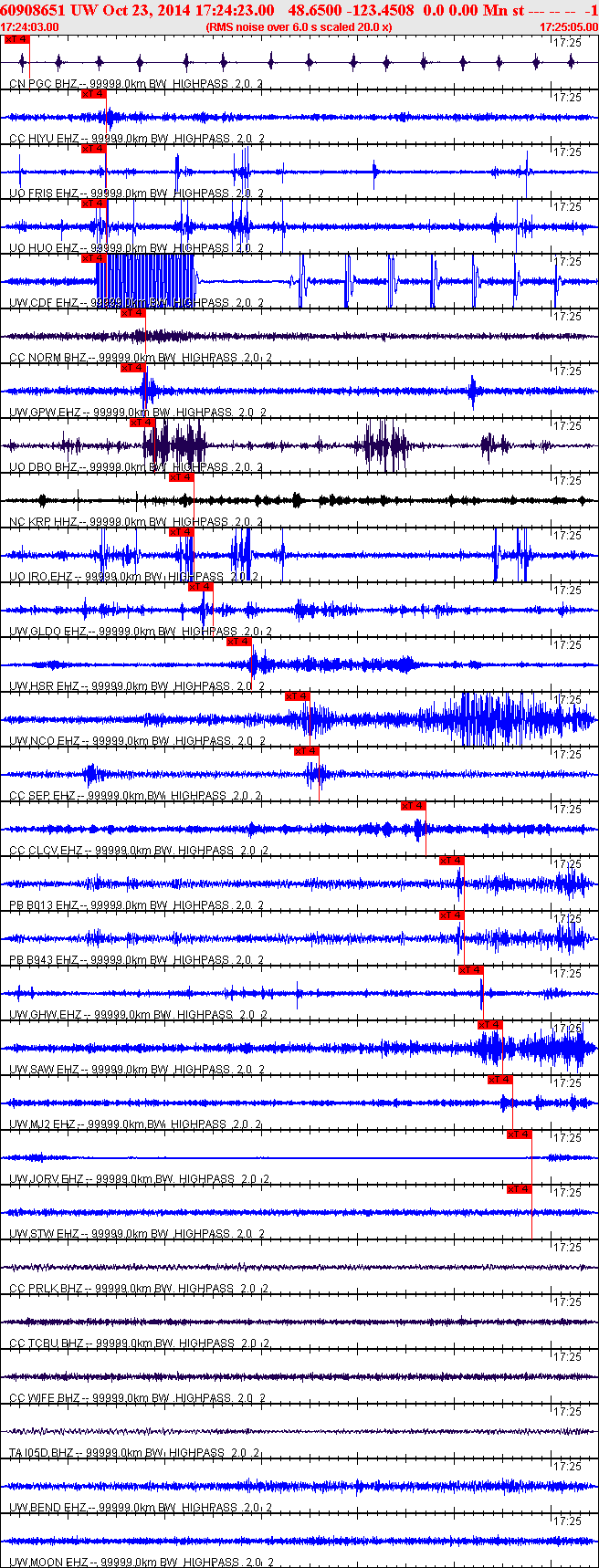The width and height of the screenshot is (599, 1568).
Task: Select the UW BEND EHZ waveform trace
Action: pyautogui.click(x=299, y=1486)
